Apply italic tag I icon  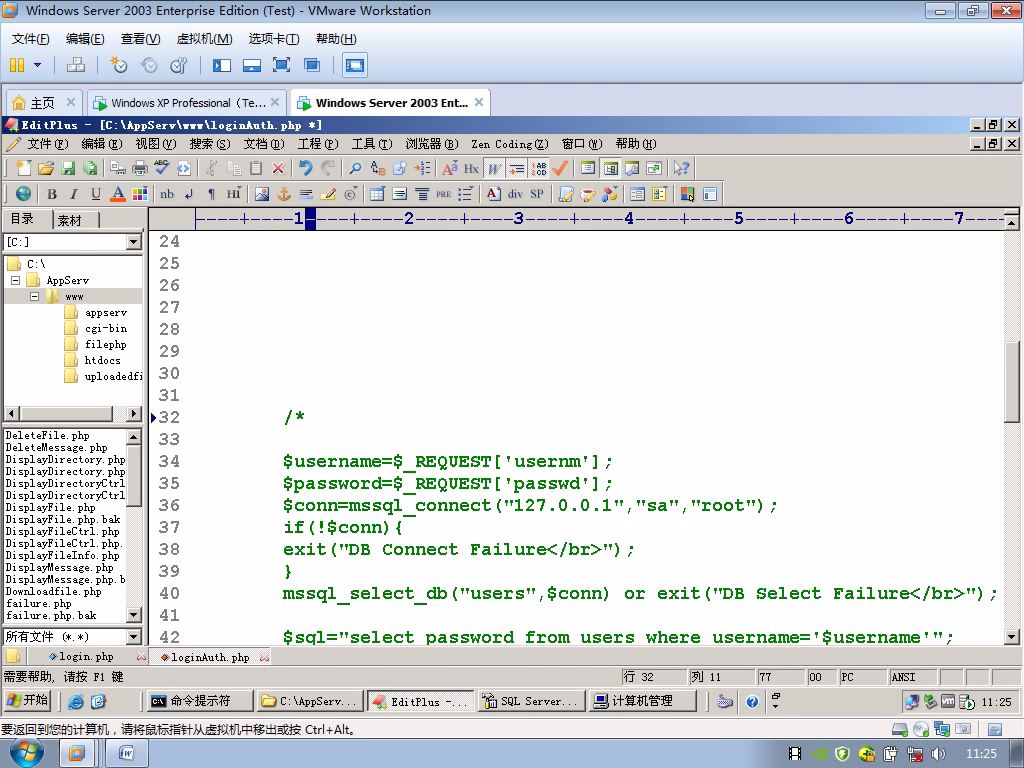coord(74,193)
